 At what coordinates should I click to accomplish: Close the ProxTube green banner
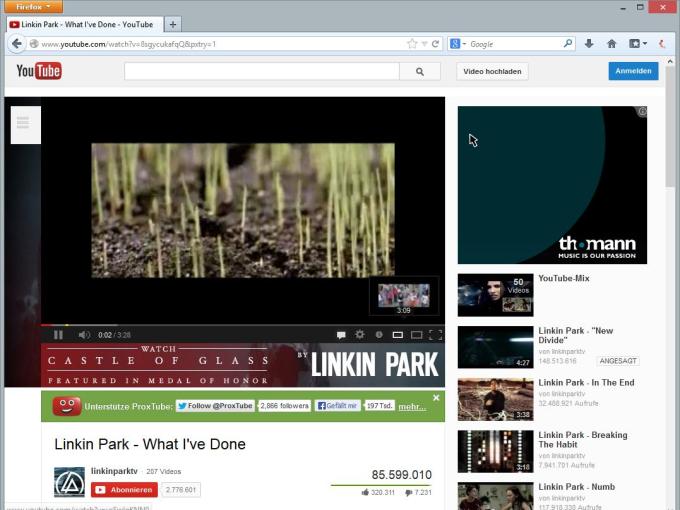(x=436, y=398)
